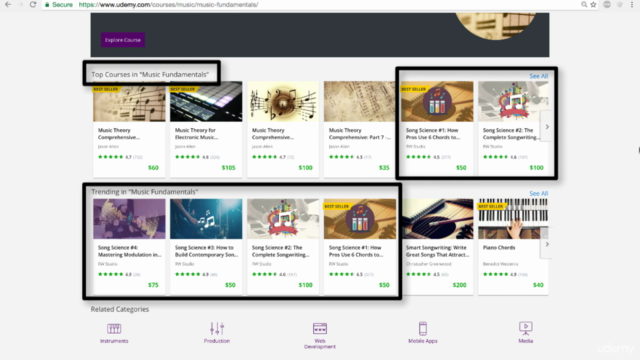Click the $75 price on Song Science #4
Viewport: 640px width, 360px height.
(x=153, y=285)
